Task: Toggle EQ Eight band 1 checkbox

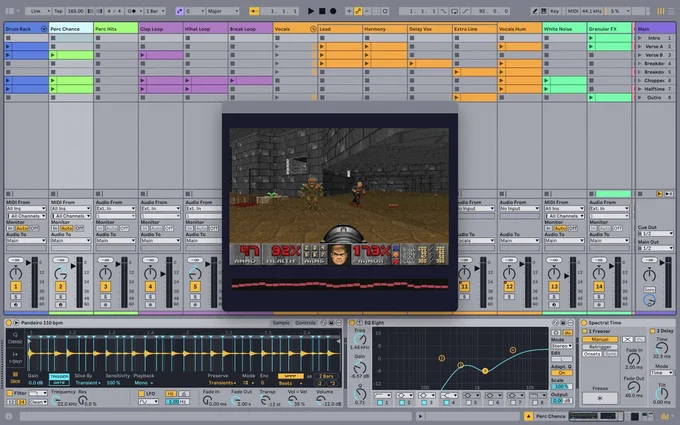Action: point(380,403)
